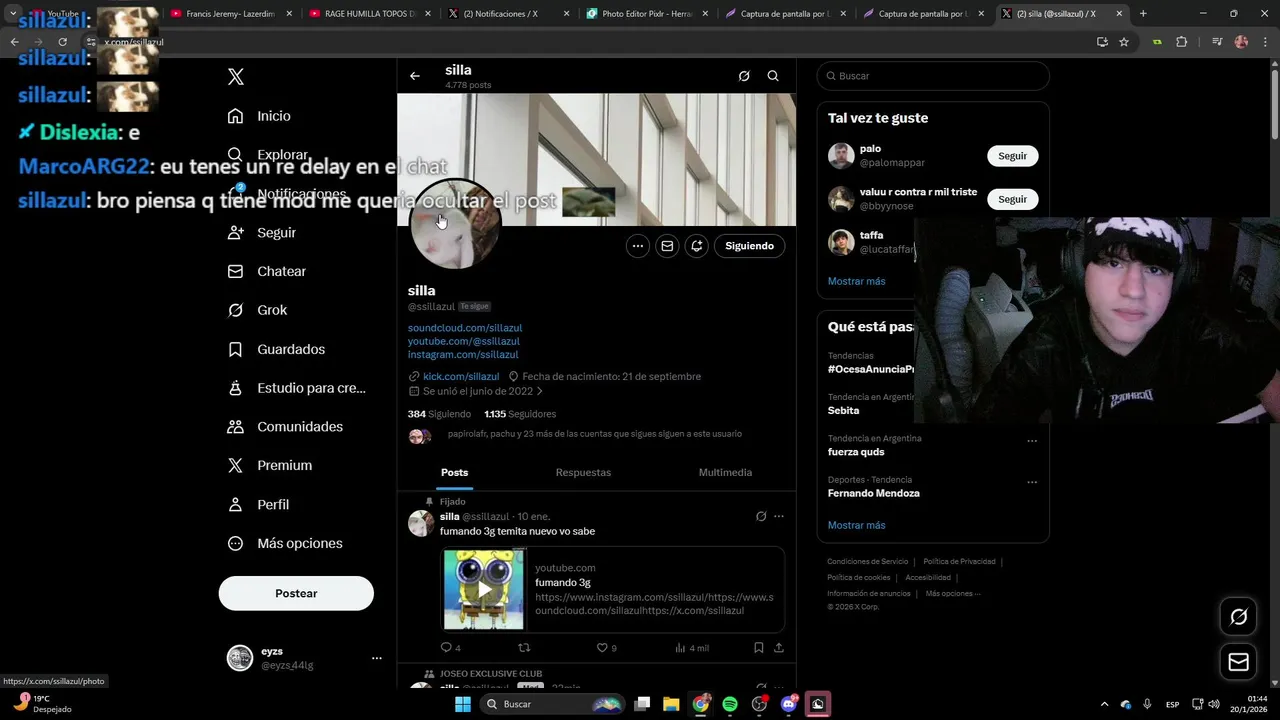1280x720 pixels.
Task: Click the circular arrows icon beside Siguiendo
Action: pyautogui.click(x=697, y=246)
